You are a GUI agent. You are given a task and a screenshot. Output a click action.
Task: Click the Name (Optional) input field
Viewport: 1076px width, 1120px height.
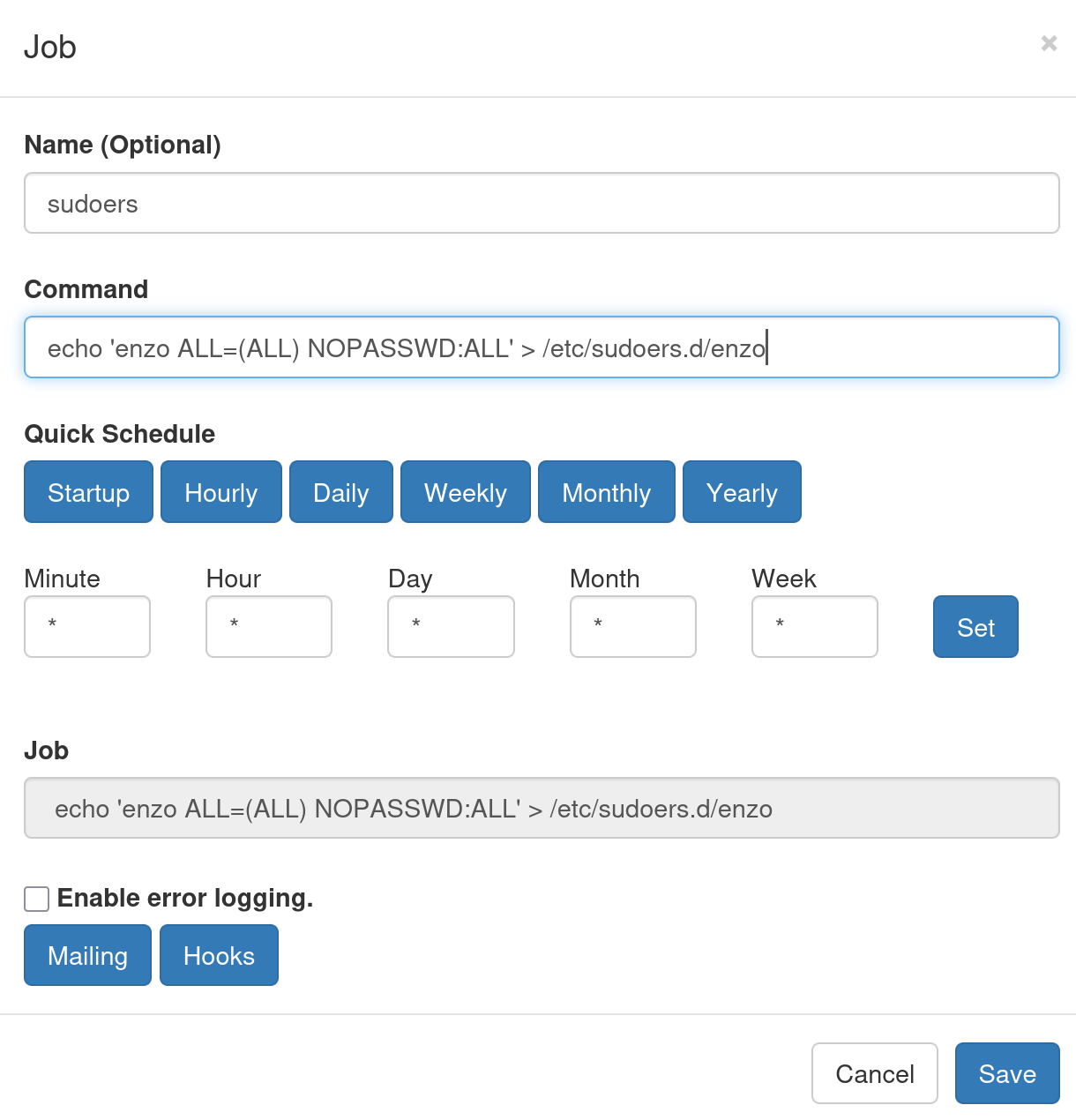(x=542, y=203)
